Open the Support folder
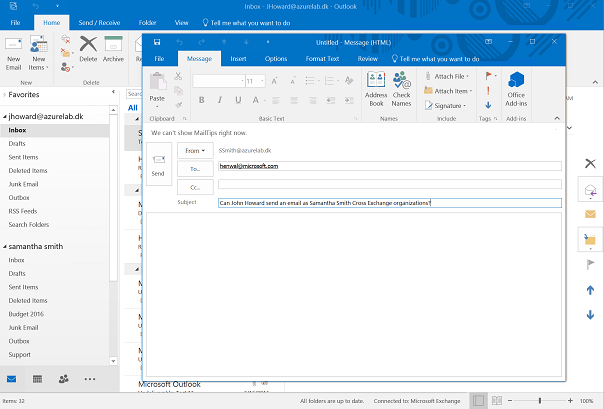The height and width of the screenshot is (409, 604). 20,354
